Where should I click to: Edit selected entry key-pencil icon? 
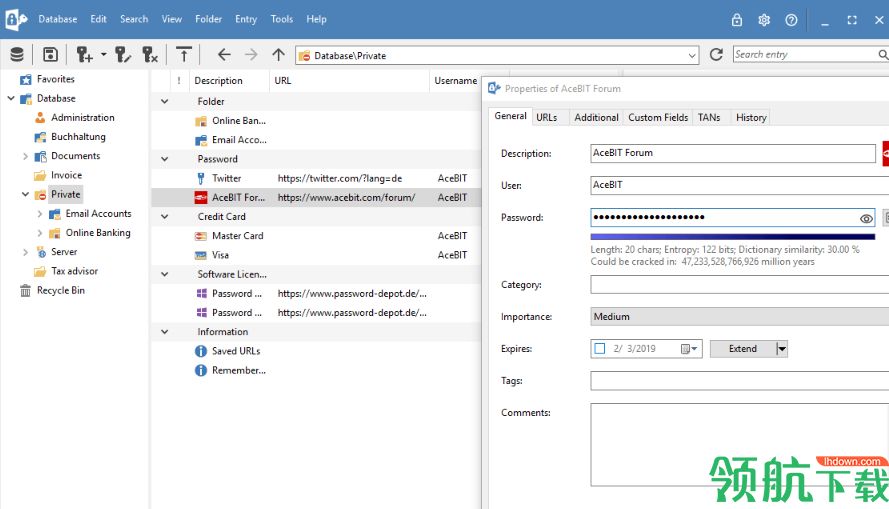[123, 54]
